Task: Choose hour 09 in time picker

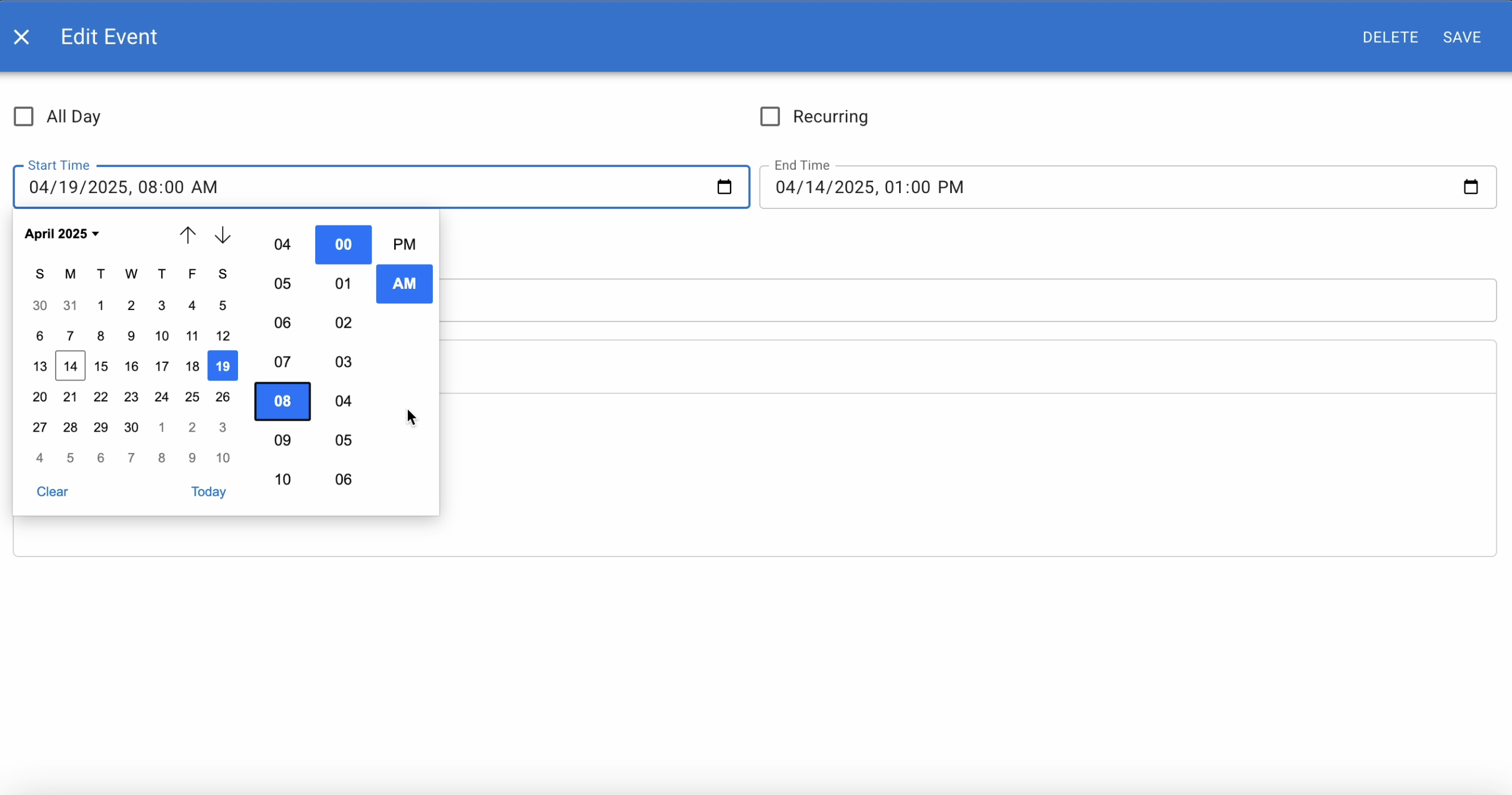Action: click(282, 441)
